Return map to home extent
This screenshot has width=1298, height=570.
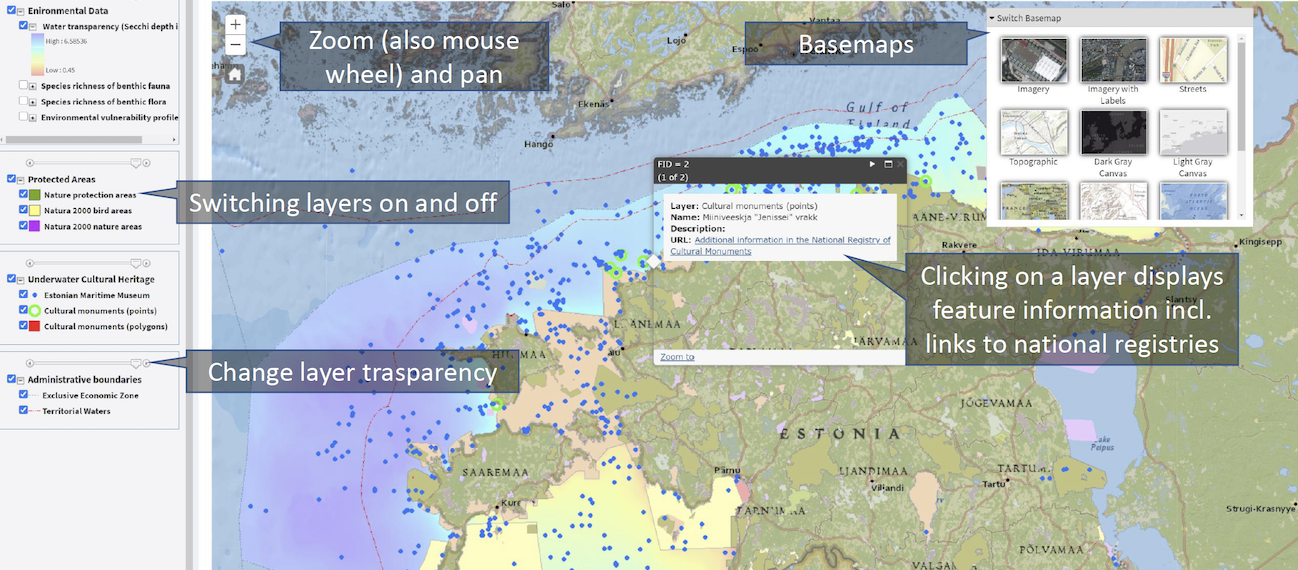234,74
